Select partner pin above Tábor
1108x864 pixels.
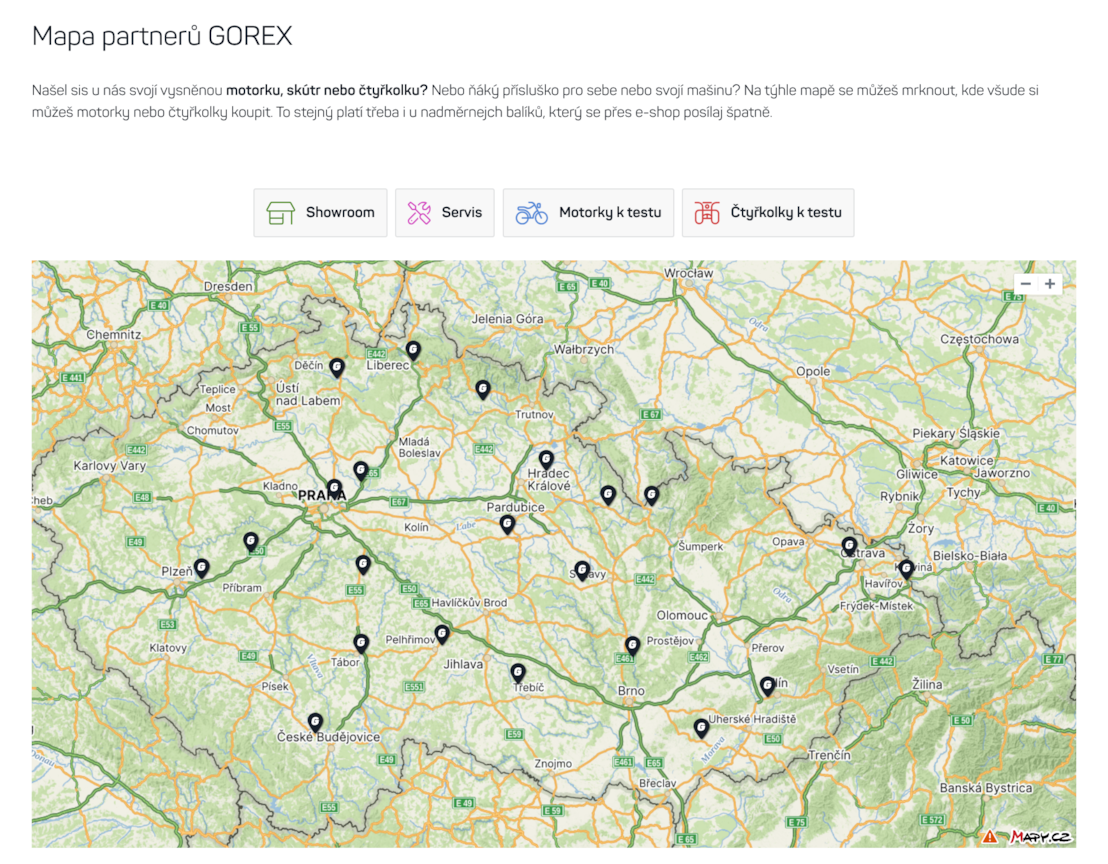coord(361,643)
